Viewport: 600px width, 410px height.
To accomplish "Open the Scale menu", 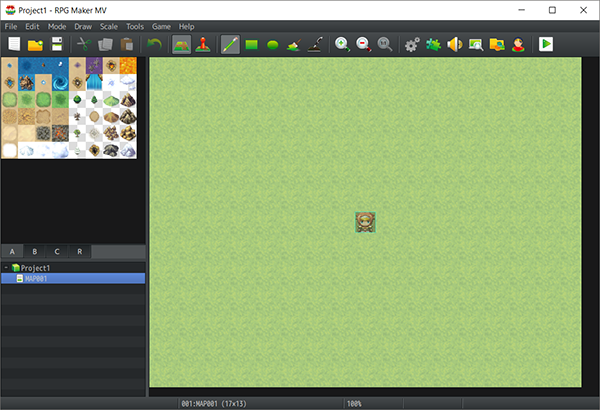I will point(109,26).
